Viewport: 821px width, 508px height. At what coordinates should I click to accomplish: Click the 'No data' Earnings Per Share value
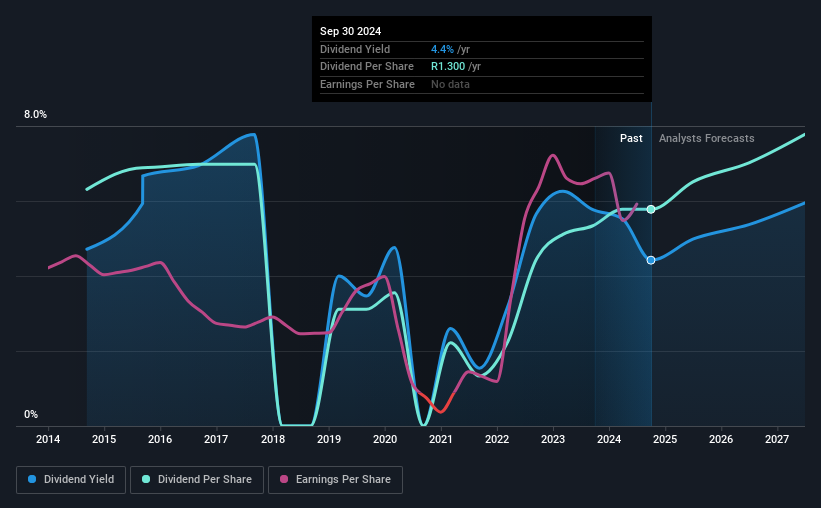(x=450, y=84)
